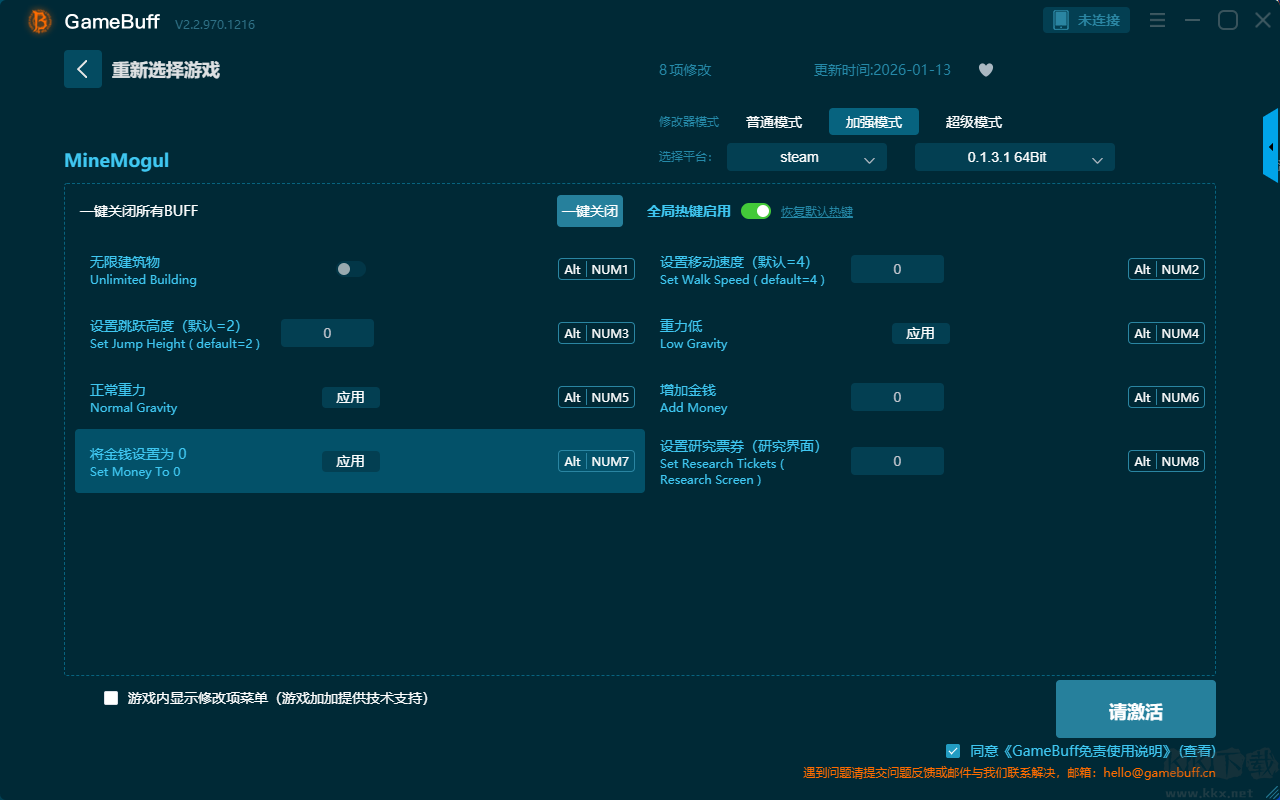The image size is (1280, 800).
Task: Apply the Low Gravity buff
Action: (920, 333)
